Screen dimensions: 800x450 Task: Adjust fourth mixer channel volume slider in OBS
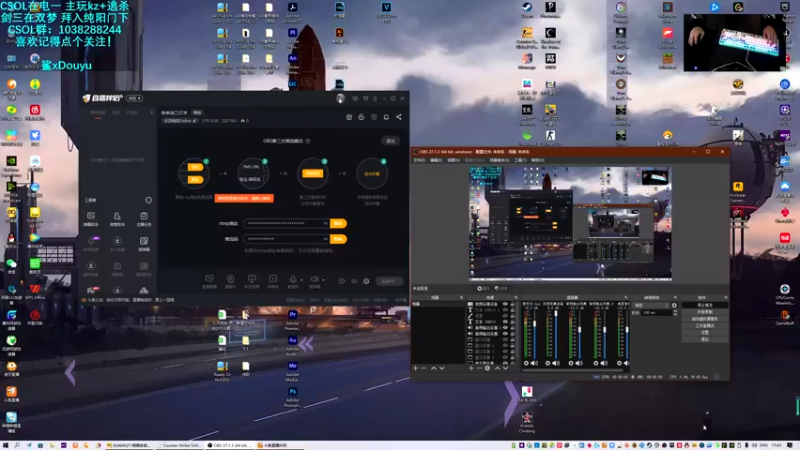[x=605, y=334]
